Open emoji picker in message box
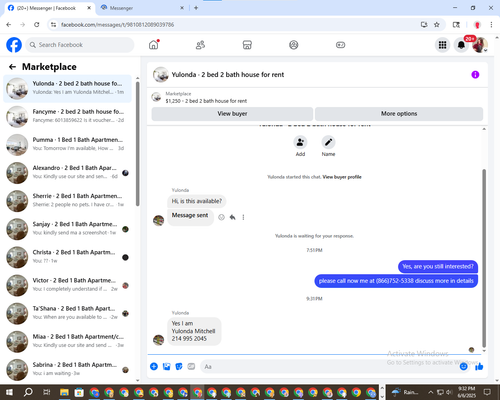 click(x=463, y=367)
